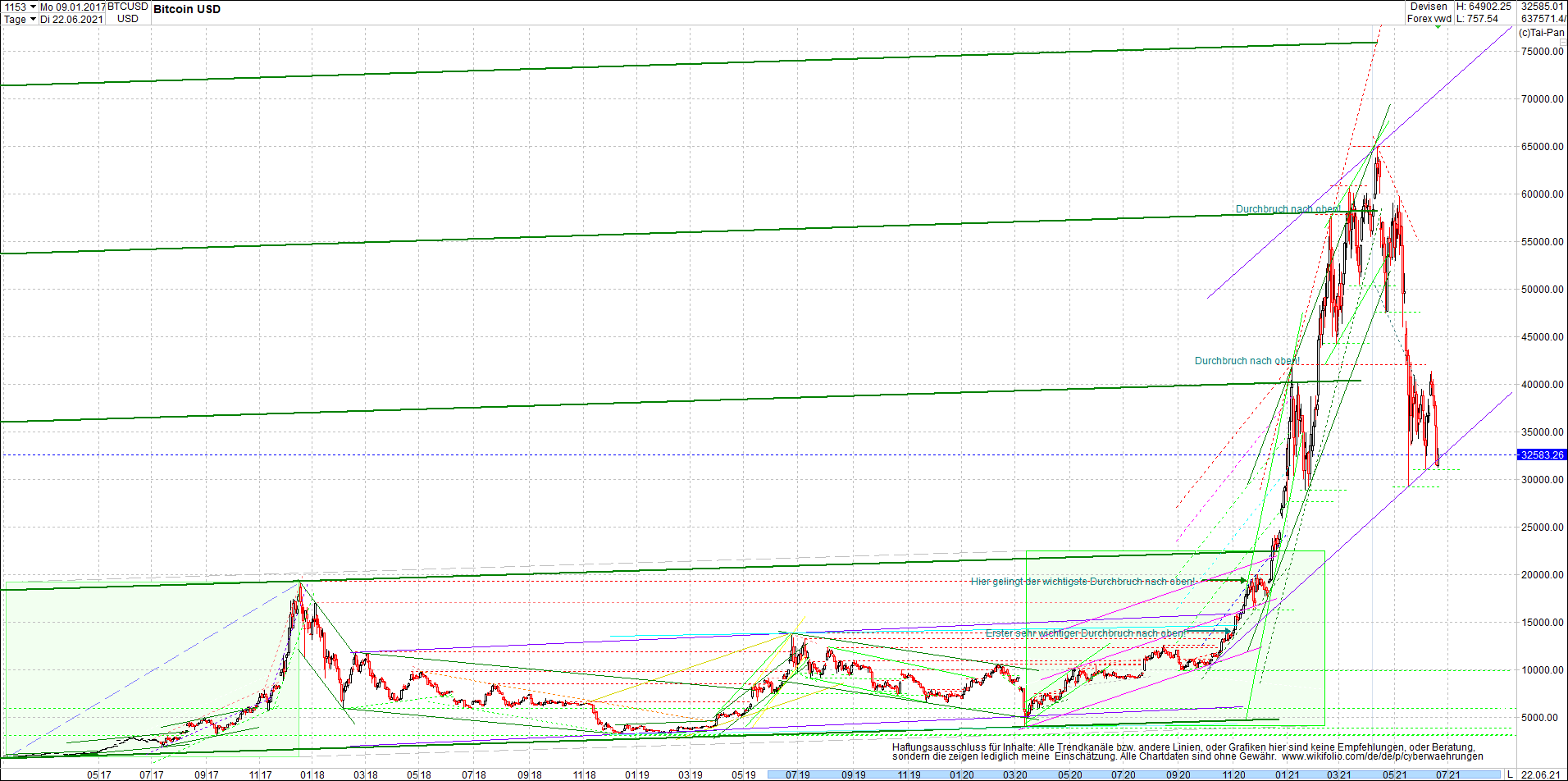Click the "(c)Tai-Pan" copyright label
This screenshot has width=1568, height=781.
(1541, 33)
